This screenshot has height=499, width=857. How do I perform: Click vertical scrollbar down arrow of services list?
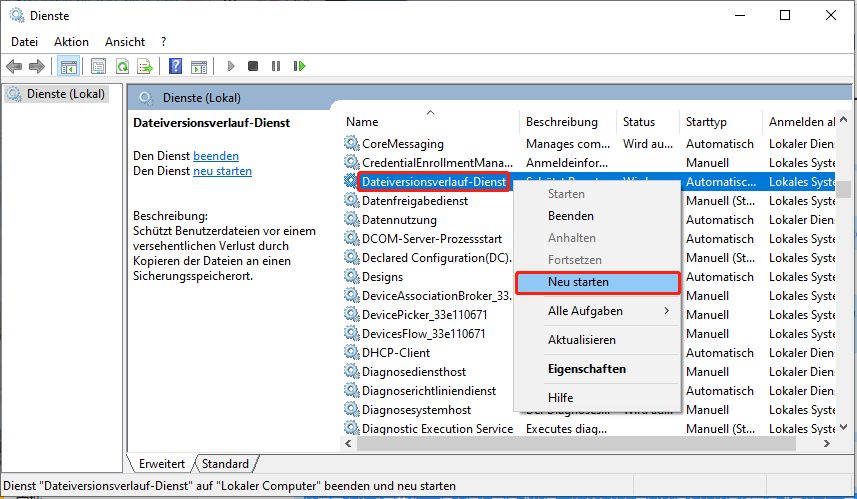[x=843, y=427]
